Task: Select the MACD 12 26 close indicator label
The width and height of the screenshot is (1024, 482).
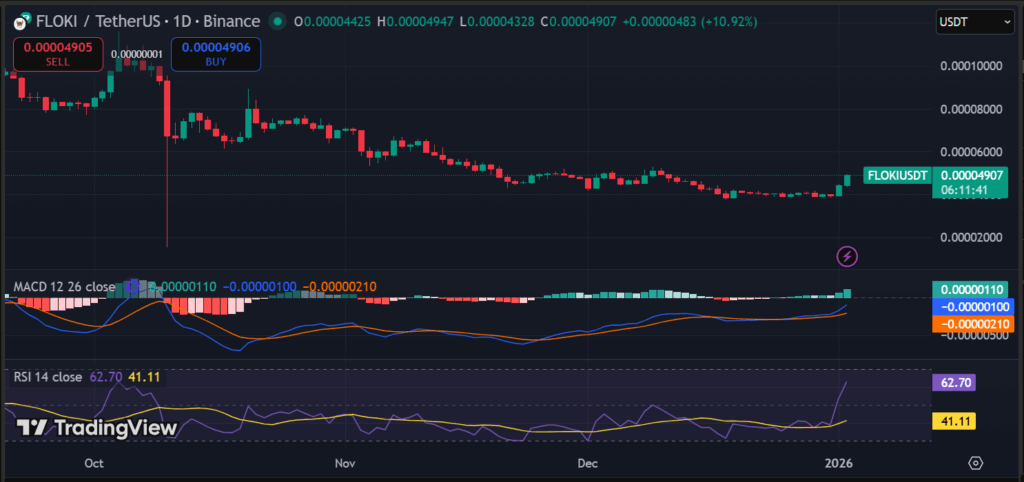Action: pyautogui.click(x=62, y=287)
